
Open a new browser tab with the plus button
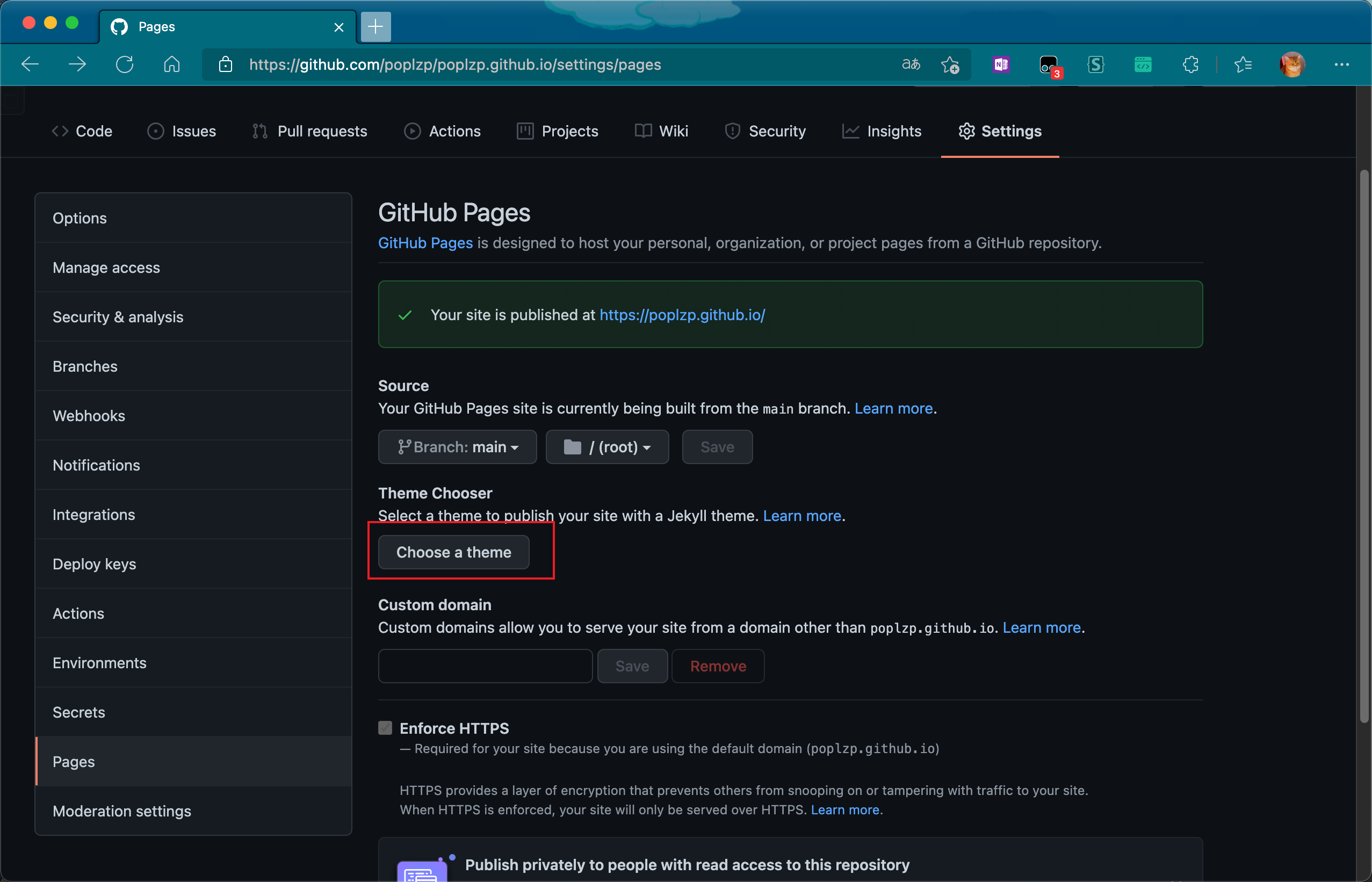pyautogui.click(x=376, y=27)
